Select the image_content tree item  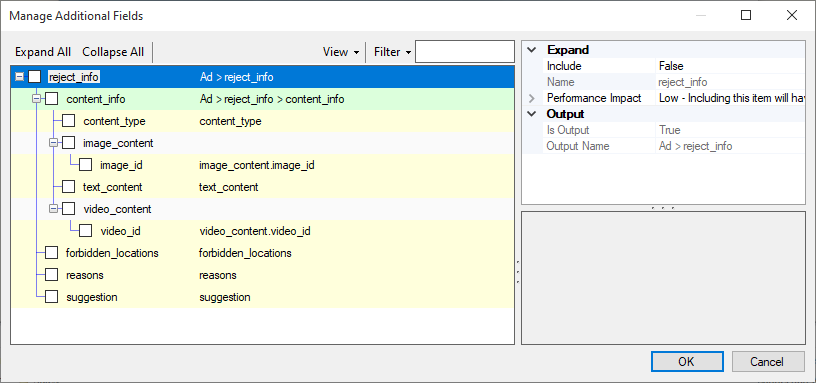118,143
